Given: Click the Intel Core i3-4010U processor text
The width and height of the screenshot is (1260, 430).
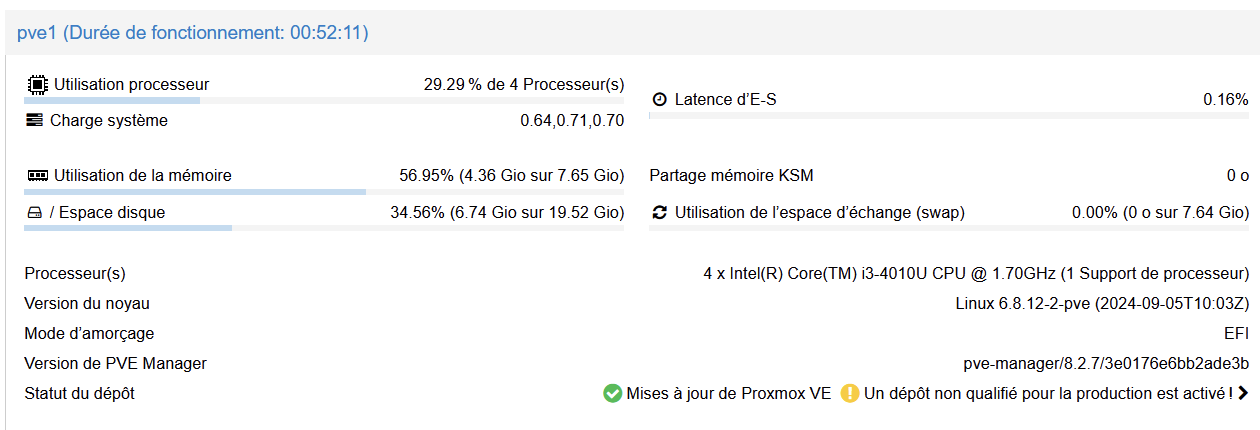Looking at the screenshot, I should 976,274.
